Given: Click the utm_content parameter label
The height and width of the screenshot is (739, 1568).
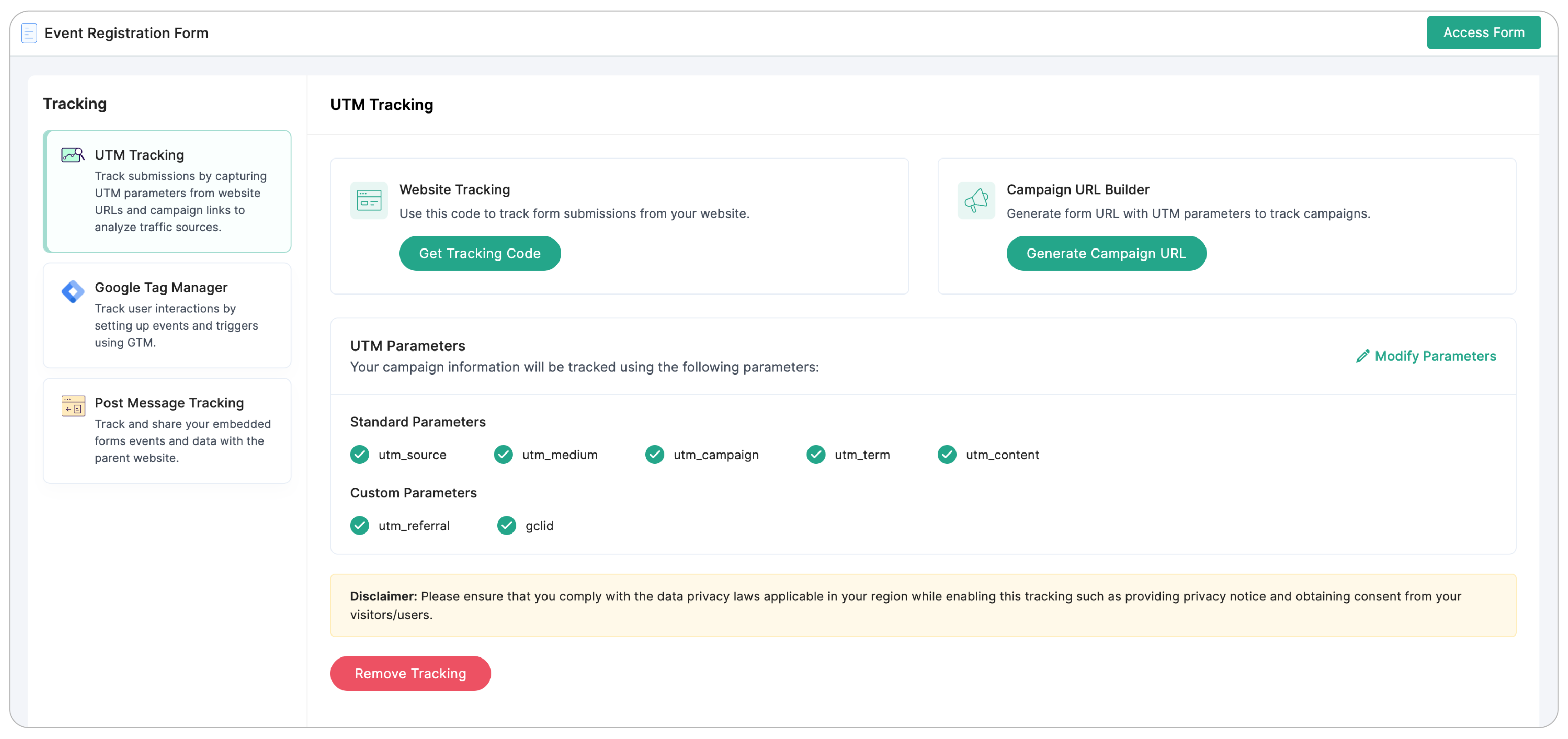Looking at the screenshot, I should point(1003,455).
